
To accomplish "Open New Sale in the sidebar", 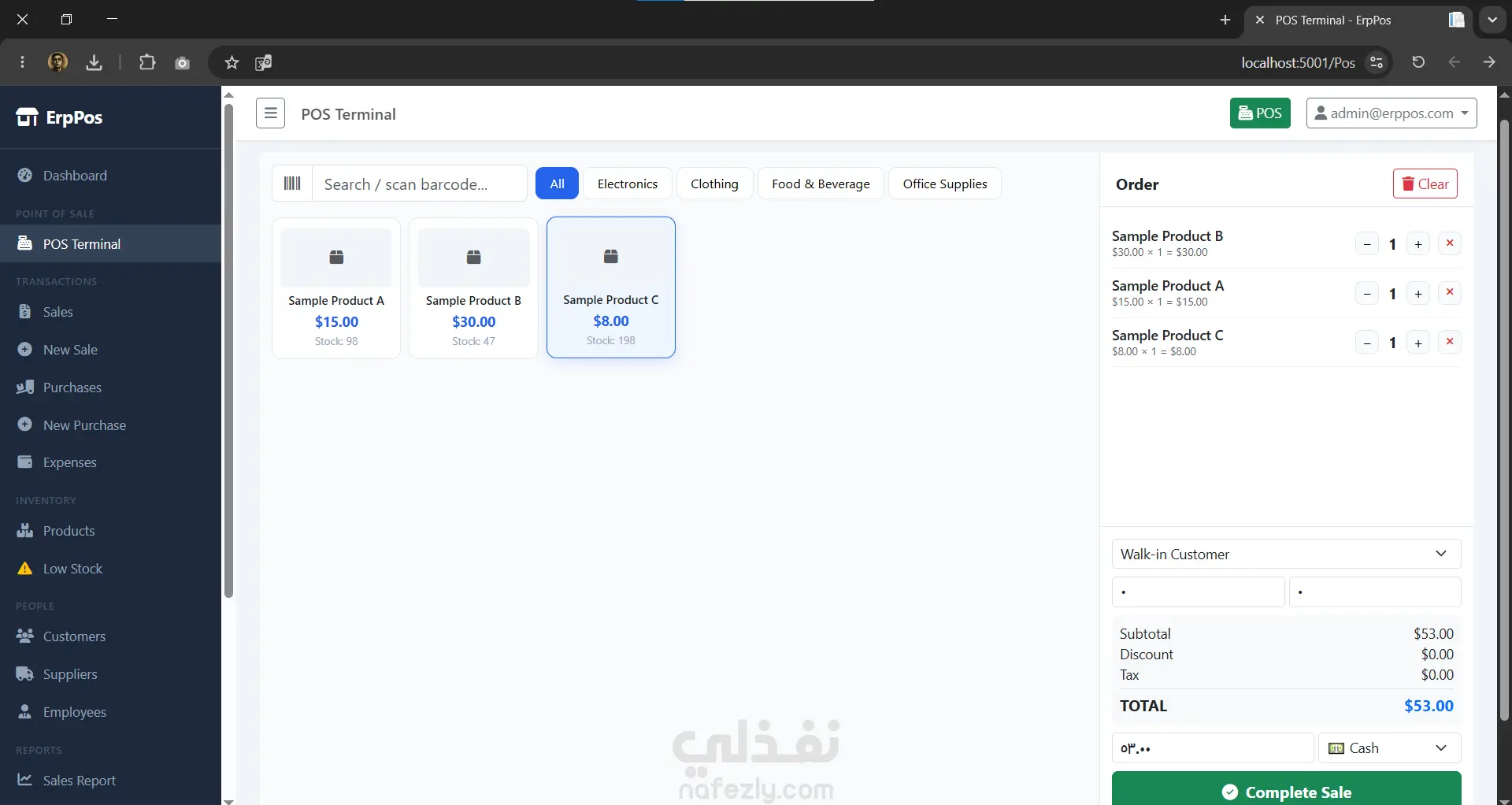I will (110, 350).
